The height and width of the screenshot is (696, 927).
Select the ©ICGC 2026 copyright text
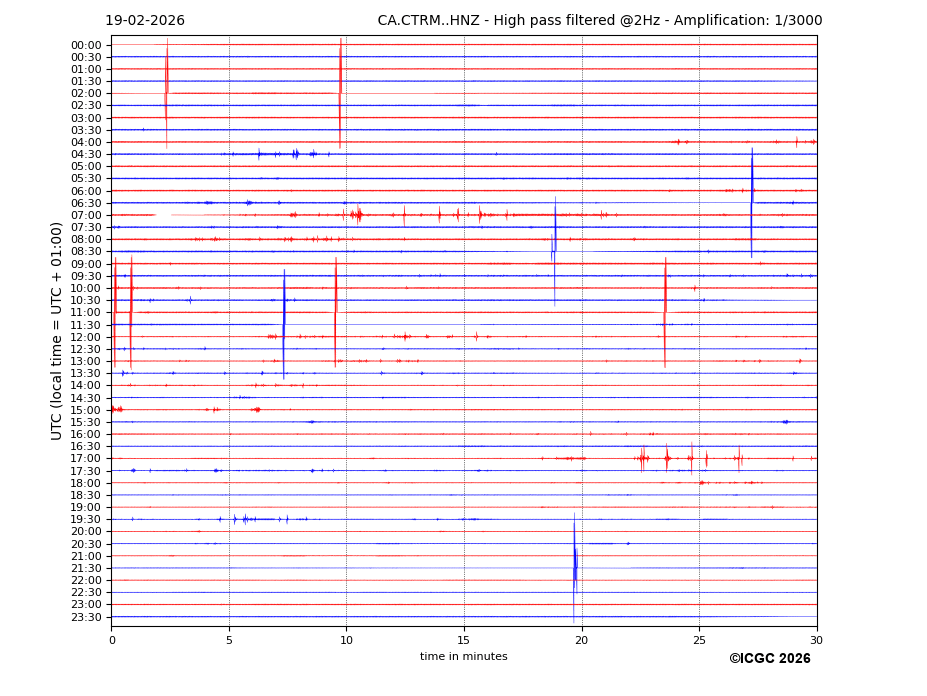point(769,659)
